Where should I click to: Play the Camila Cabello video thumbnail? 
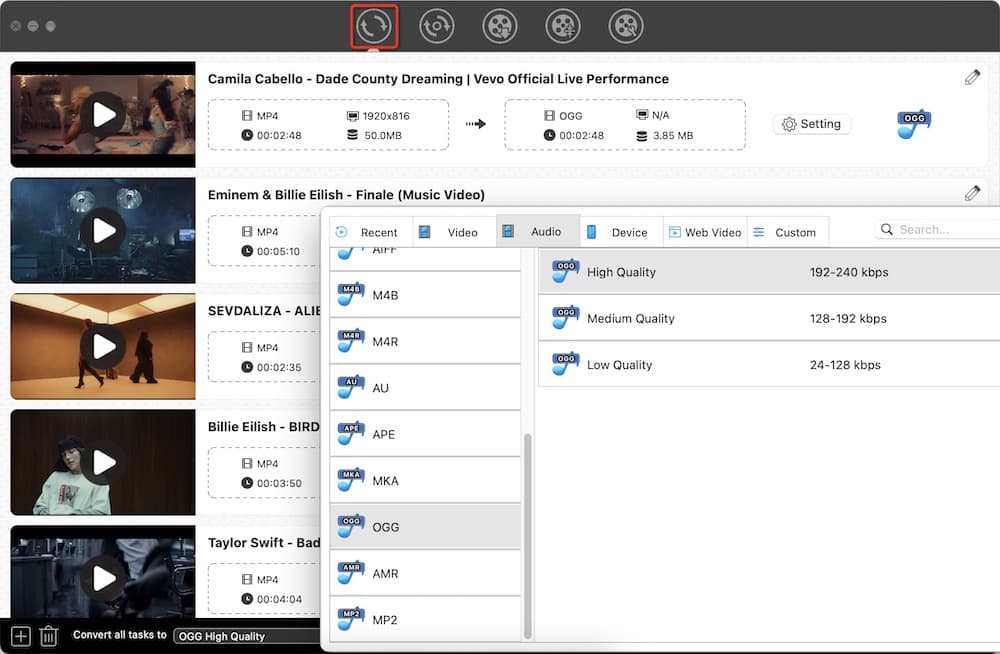103,115
